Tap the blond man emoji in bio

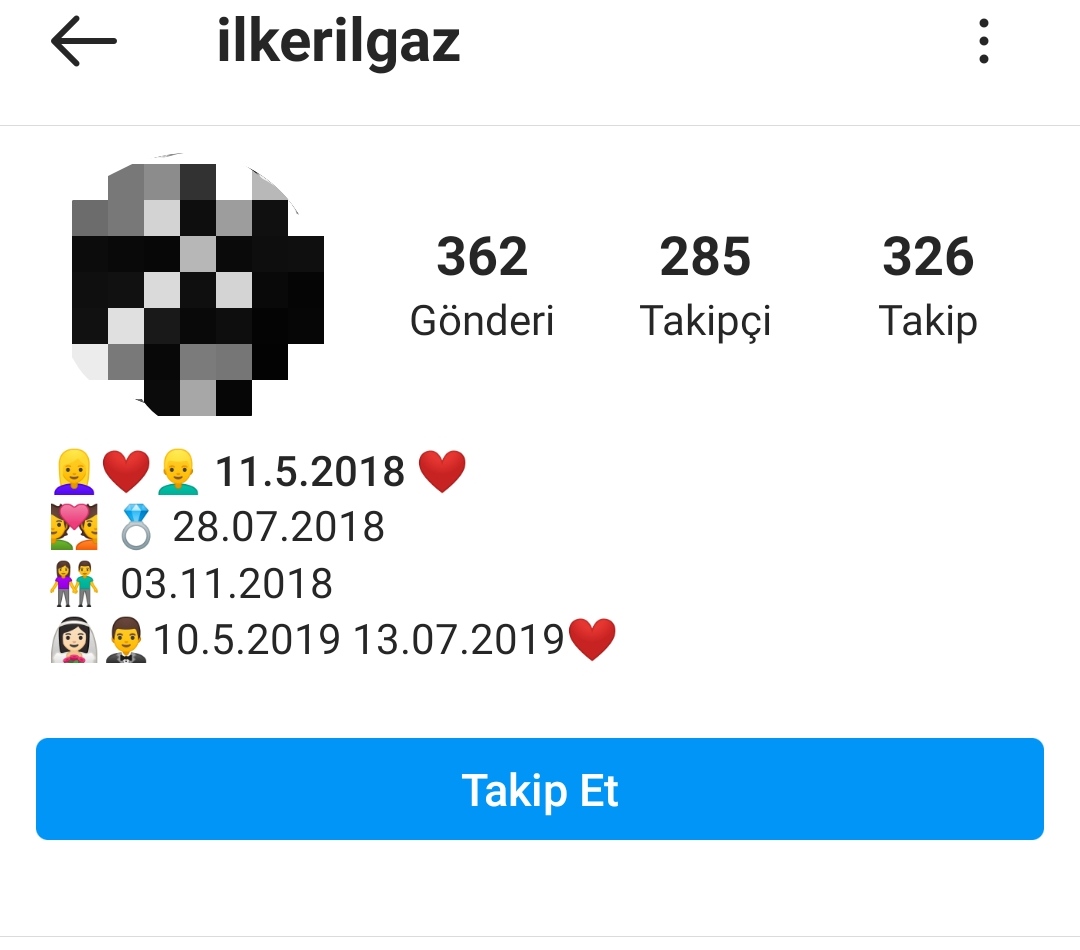(x=178, y=472)
